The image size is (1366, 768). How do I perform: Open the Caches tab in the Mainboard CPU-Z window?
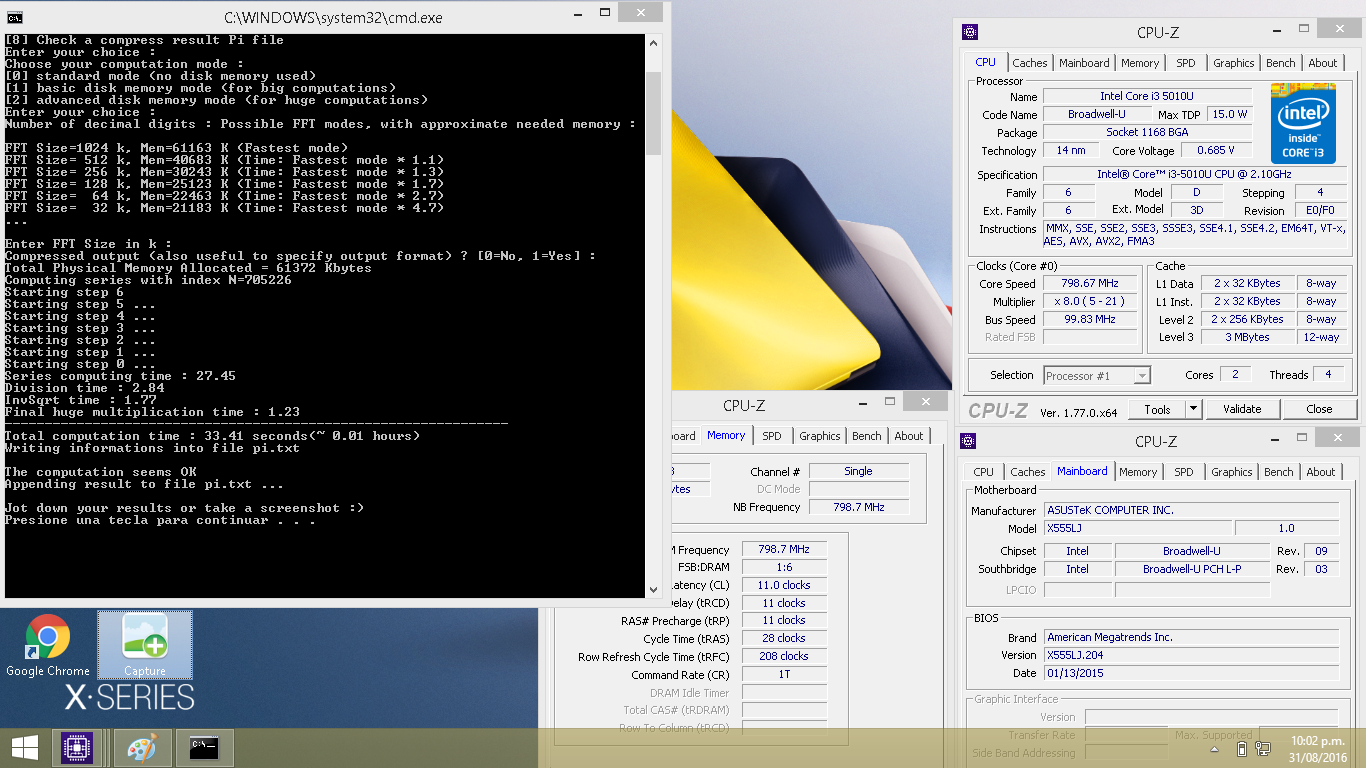click(1027, 472)
